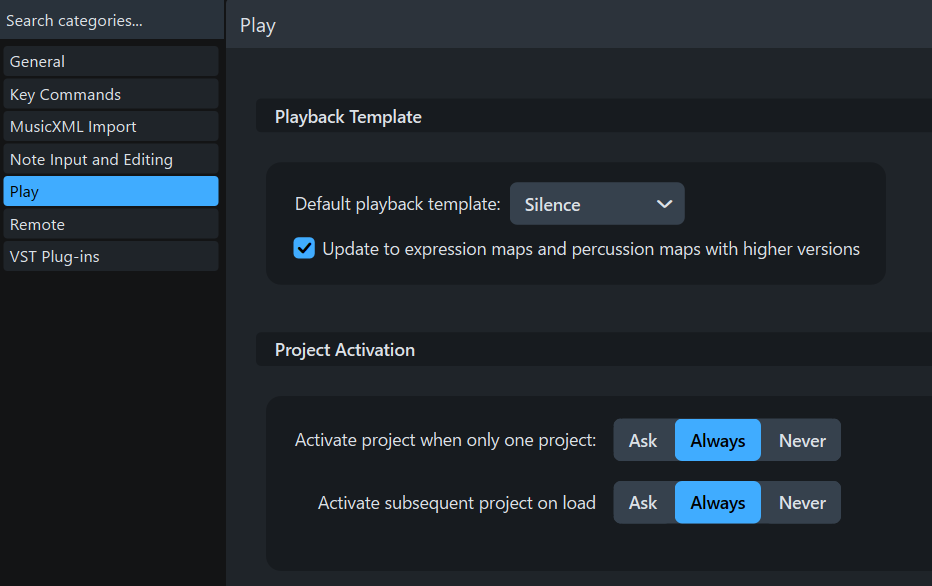Image resolution: width=932 pixels, height=586 pixels.
Task: Open the Remote category
Action: click(x=110, y=224)
